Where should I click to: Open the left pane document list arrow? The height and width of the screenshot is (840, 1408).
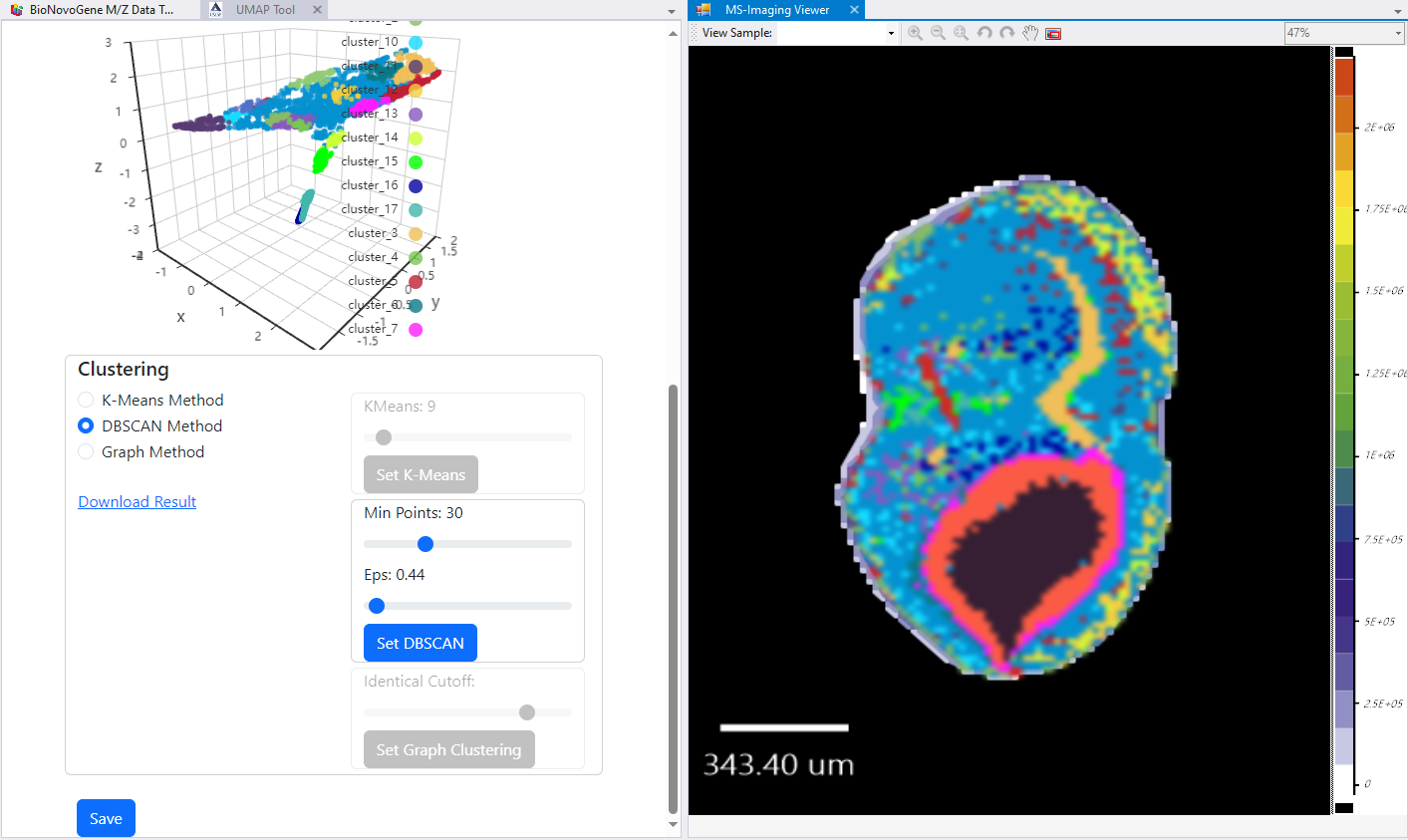point(672,11)
